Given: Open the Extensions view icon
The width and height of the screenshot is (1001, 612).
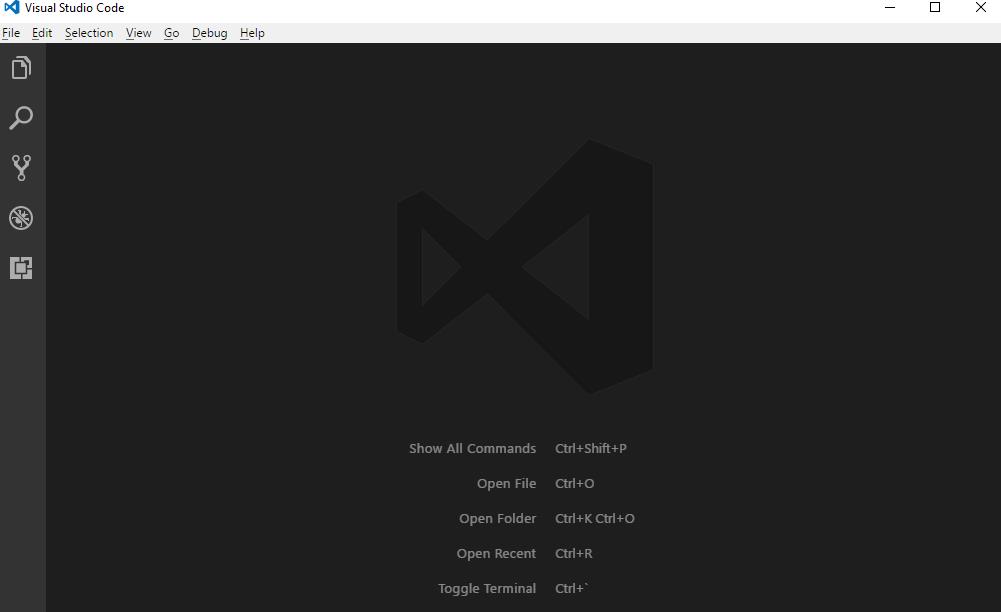Looking at the screenshot, I should coord(21,268).
